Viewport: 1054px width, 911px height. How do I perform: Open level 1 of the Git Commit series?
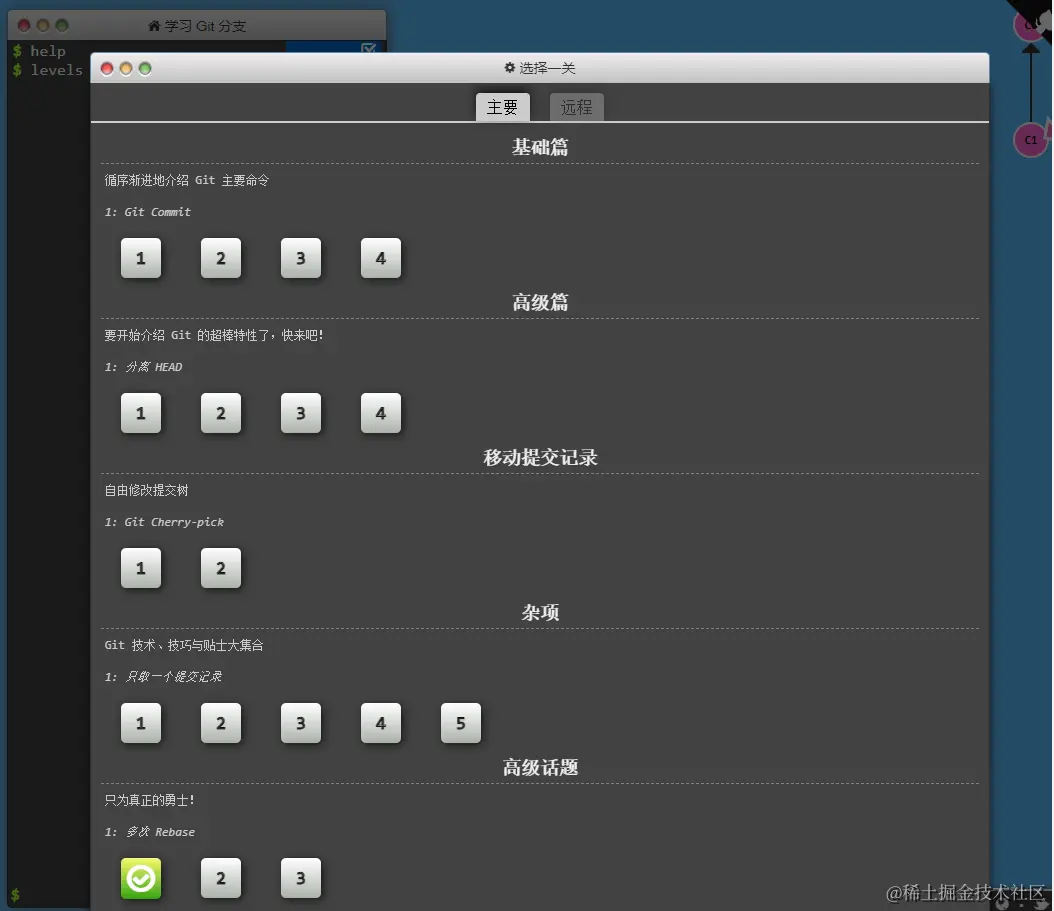click(x=141, y=258)
